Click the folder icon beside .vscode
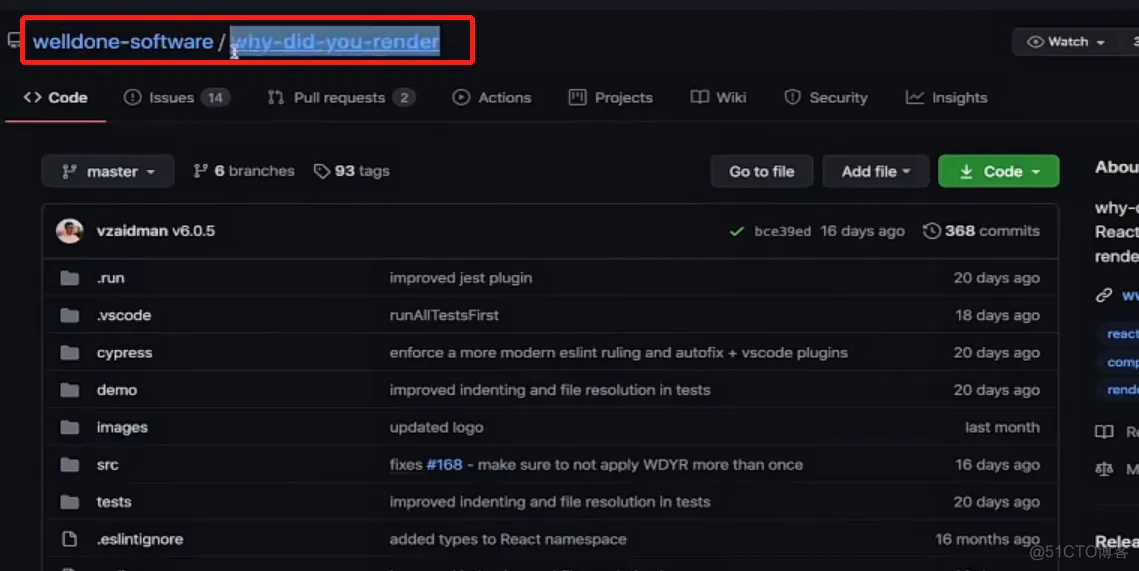This screenshot has width=1139, height=571. pyautogui.click(x=70, y=315)
